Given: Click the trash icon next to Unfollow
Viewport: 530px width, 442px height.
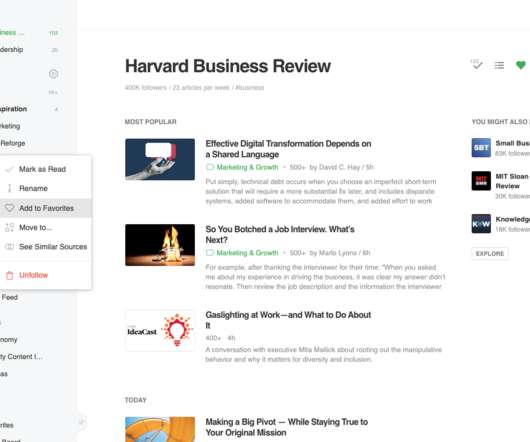Looking at the screenshot, I should click(9, 275).
